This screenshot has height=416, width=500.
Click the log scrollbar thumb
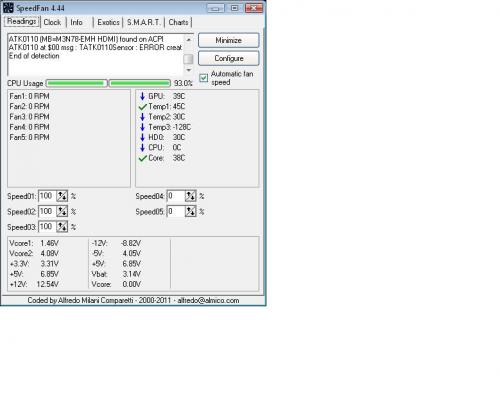point(189,59)
